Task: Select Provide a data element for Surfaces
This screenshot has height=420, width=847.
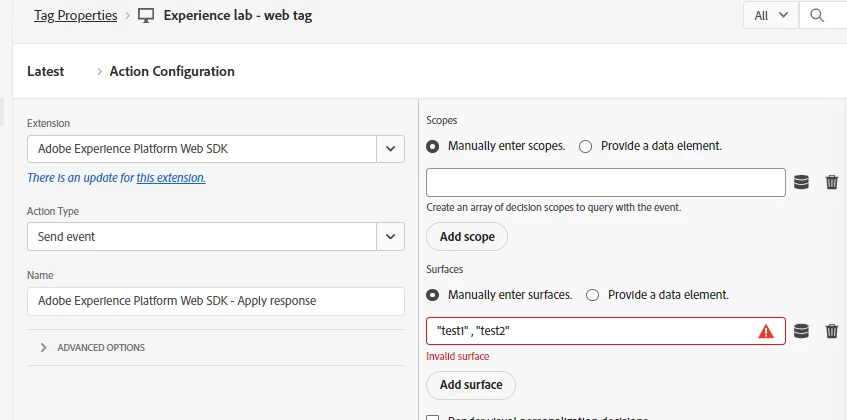Action: click(593, 295)
